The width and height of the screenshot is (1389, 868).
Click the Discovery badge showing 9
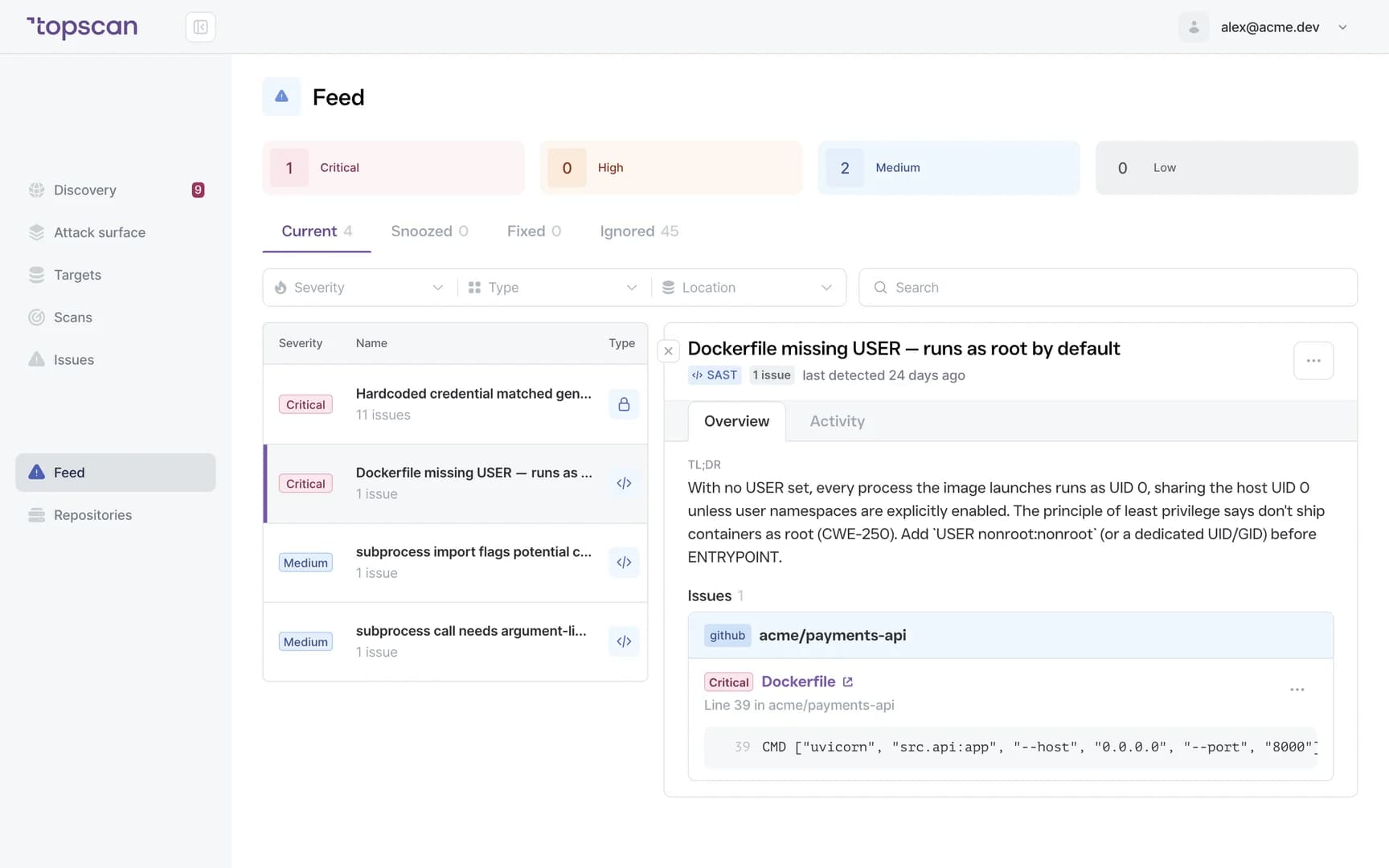tap(198, 190)
